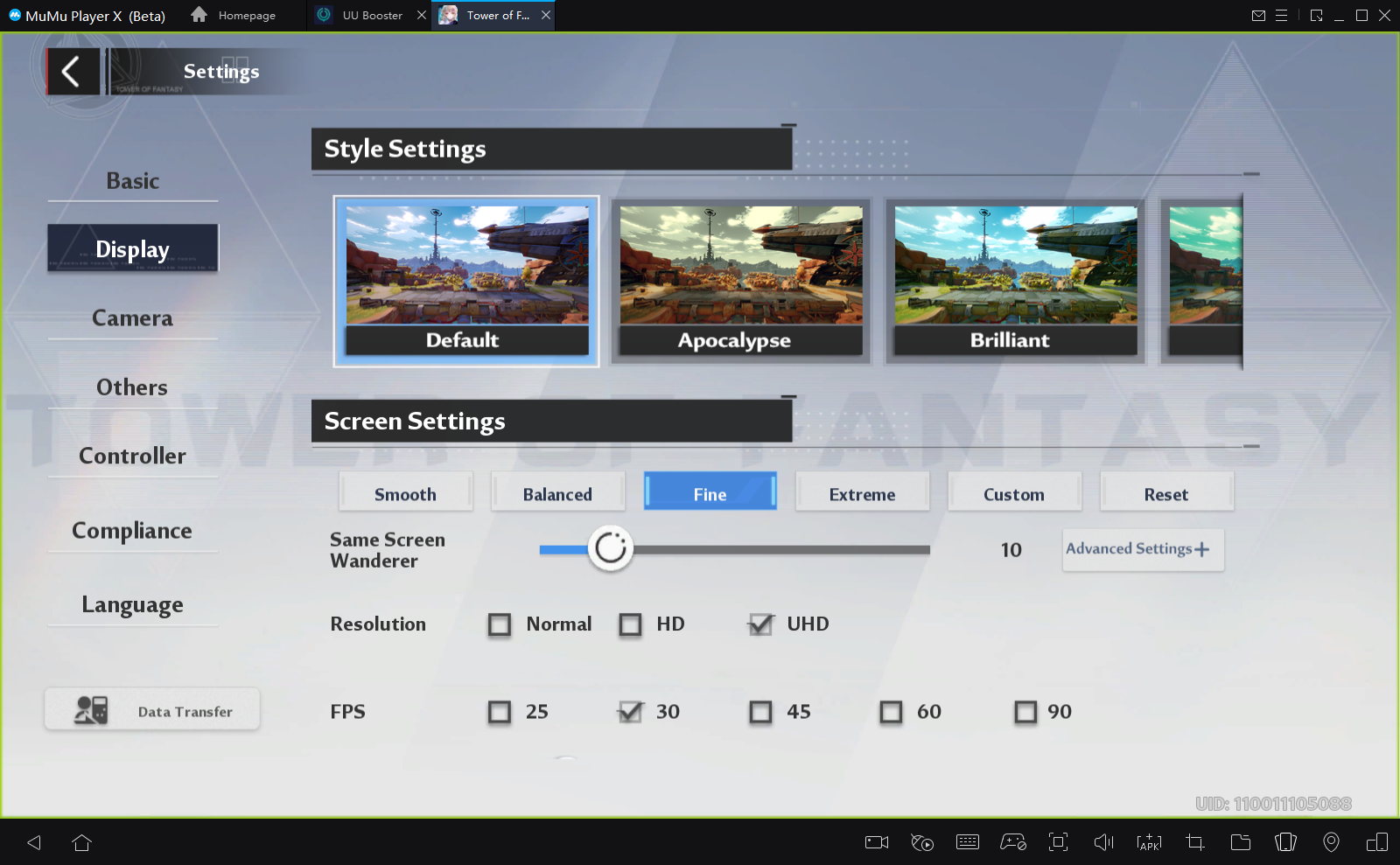This screenshot has height=865, width=1400.
Task: Close the Tower of Fantasy tab
Action: (x=546, y=15)
